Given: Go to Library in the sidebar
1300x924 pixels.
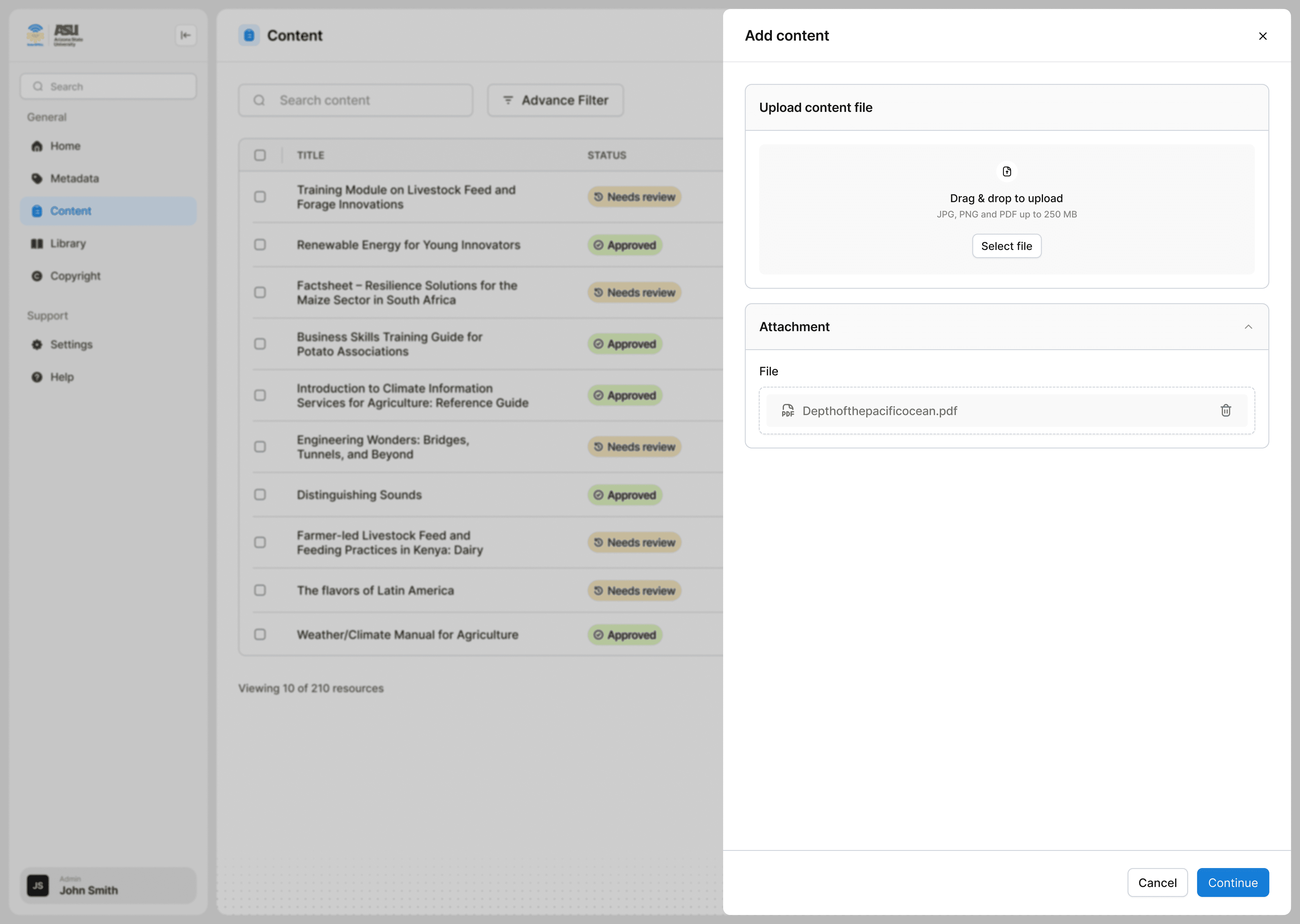Looking at the screenshot, I should [68, 244].
